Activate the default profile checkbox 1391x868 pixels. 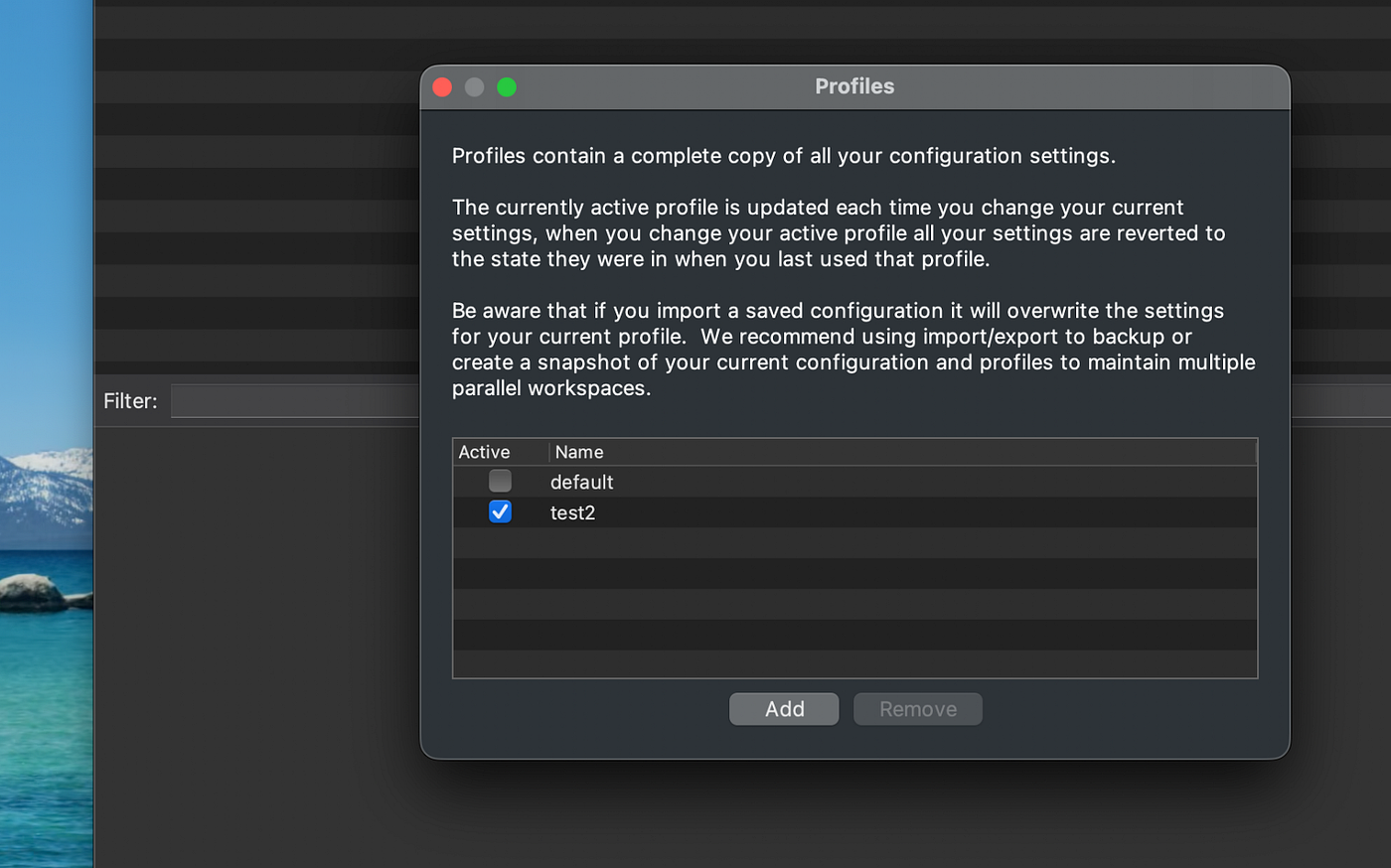click(500, 481)
